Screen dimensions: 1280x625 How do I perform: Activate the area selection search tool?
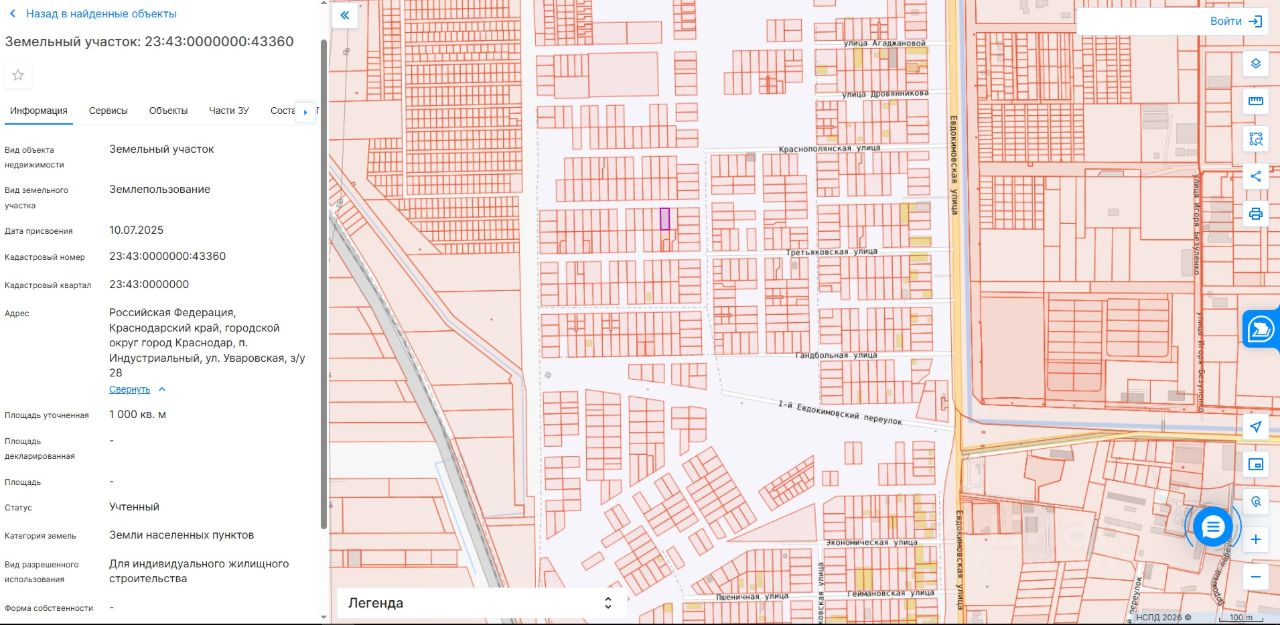1256,139
